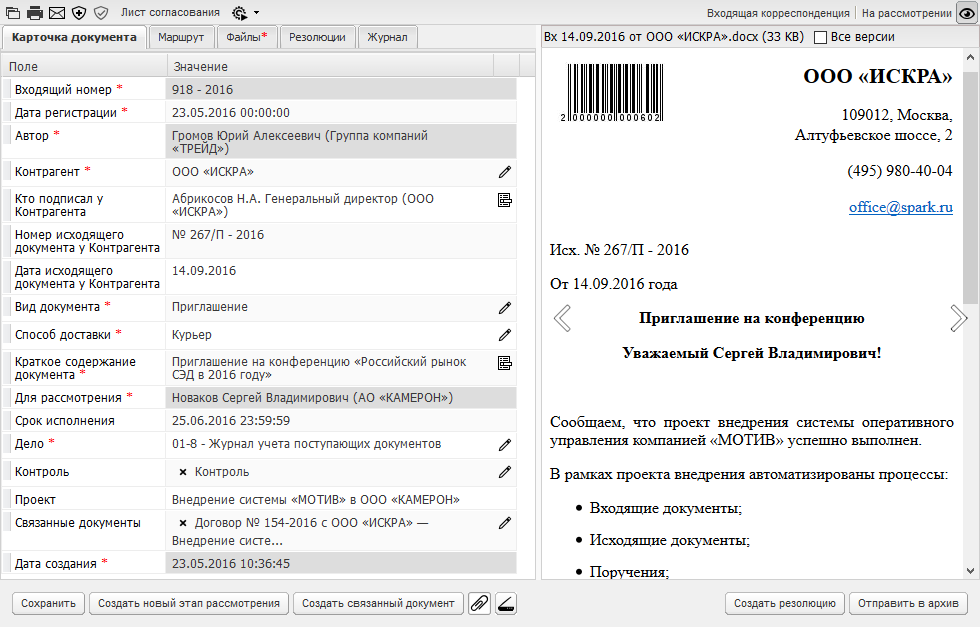
Task: Print the document with printer icon
Action: (35, 13)
